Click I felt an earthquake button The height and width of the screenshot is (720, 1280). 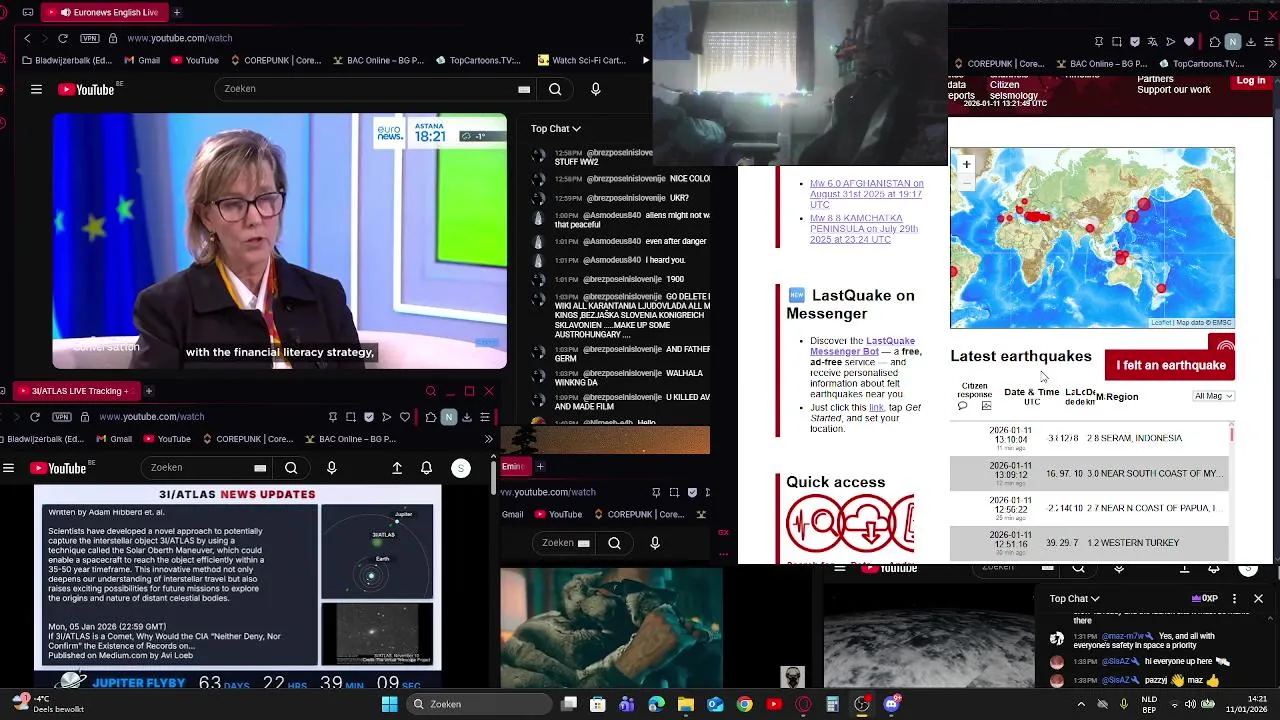pos(1170,365)
